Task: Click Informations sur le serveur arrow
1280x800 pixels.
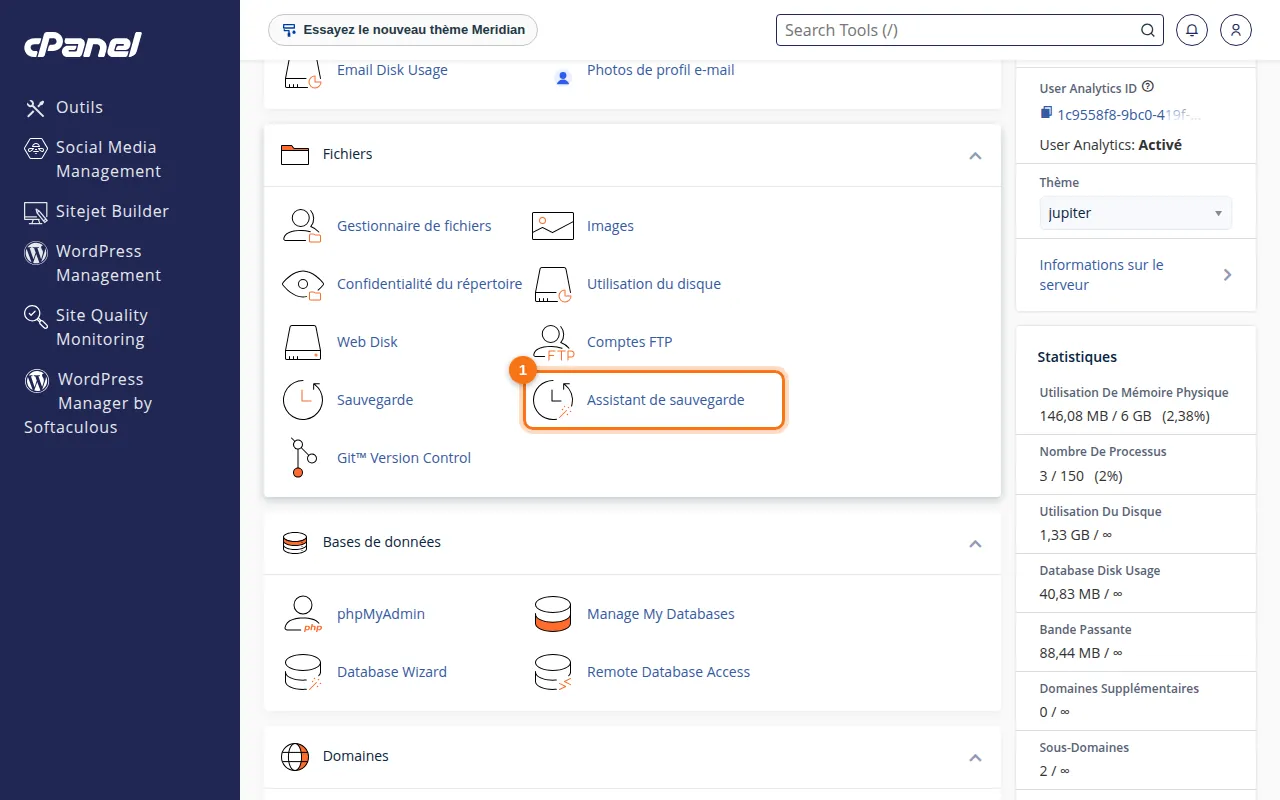Action: 1228,275
